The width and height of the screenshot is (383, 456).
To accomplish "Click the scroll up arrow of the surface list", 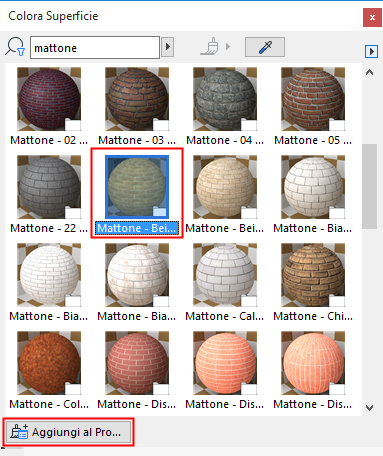I will 369,72.
